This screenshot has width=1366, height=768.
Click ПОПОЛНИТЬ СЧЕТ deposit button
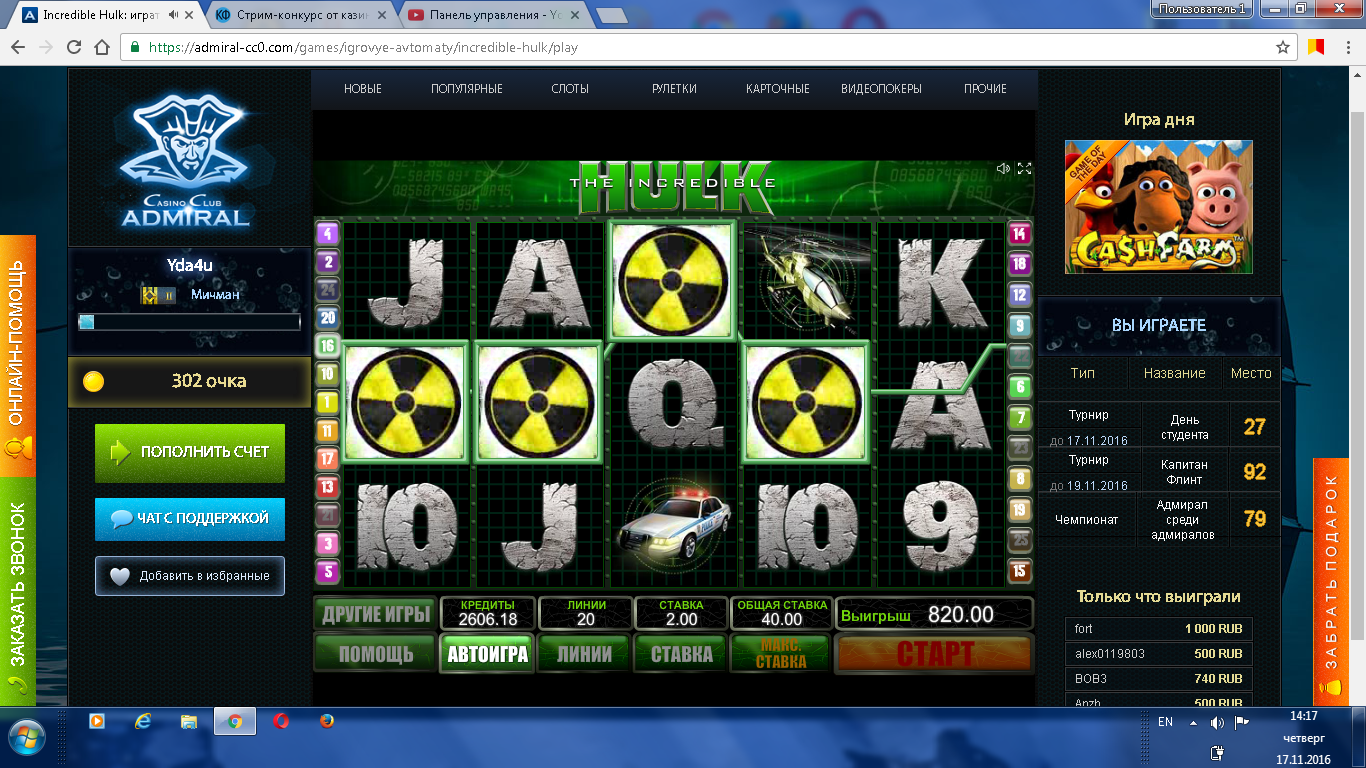(x=190, y=452)
